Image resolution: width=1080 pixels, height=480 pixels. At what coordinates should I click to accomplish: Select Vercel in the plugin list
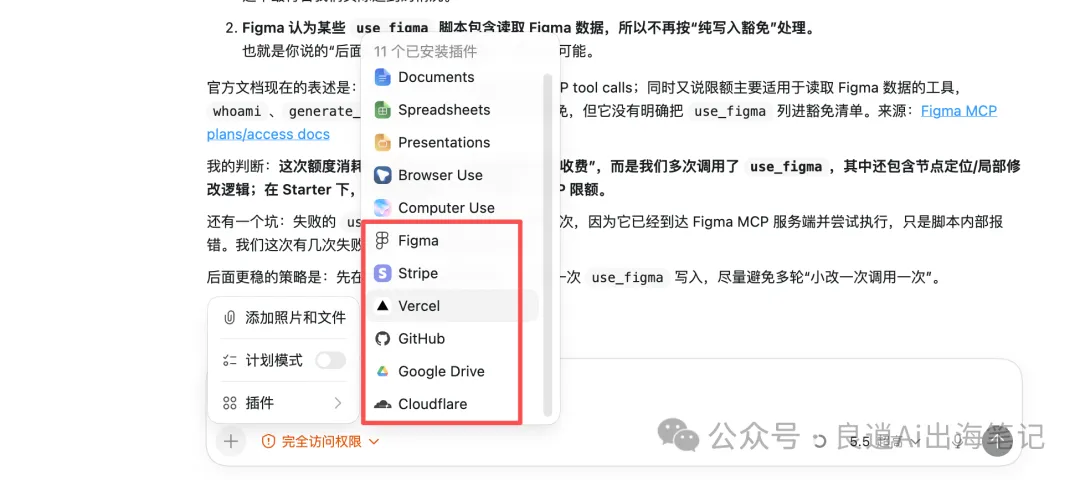[x=452, y=306]
